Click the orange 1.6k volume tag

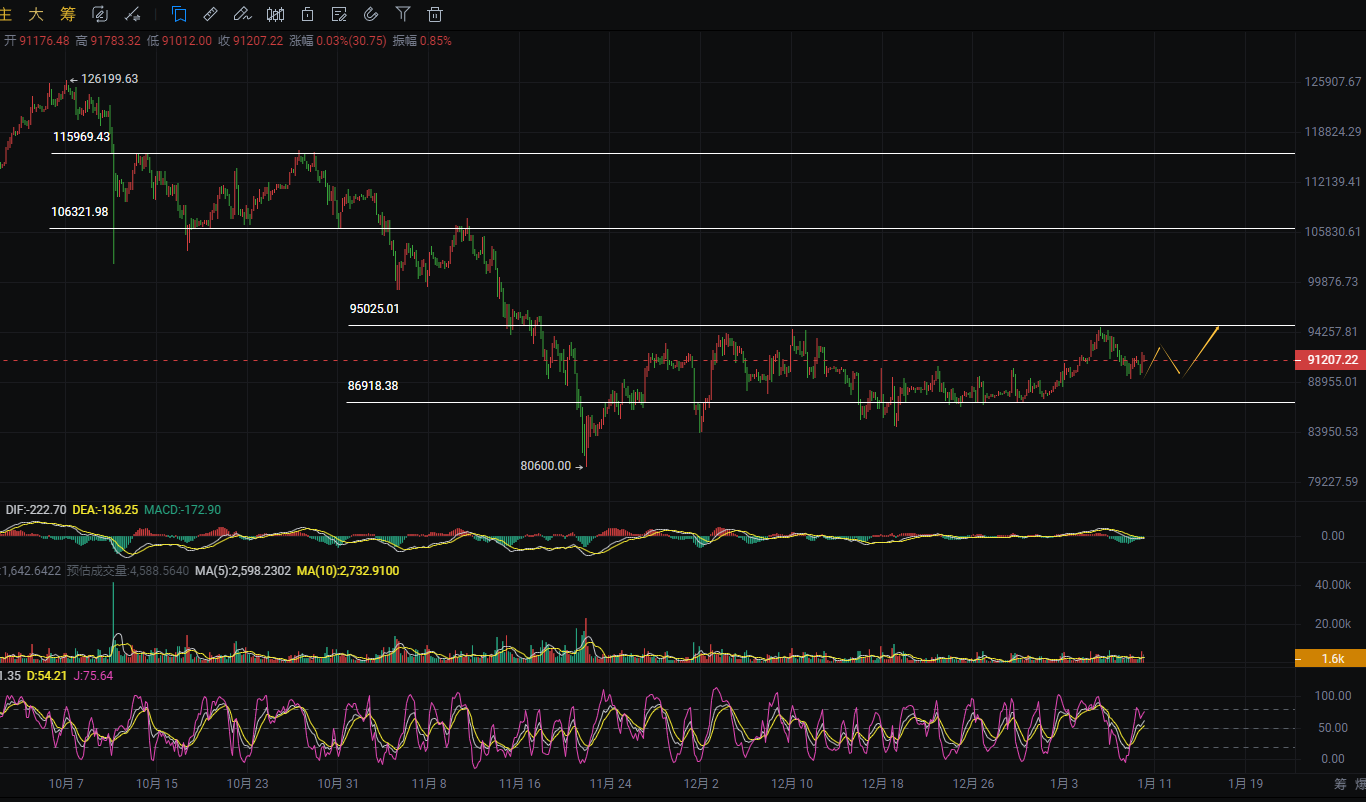(1330, 658)
